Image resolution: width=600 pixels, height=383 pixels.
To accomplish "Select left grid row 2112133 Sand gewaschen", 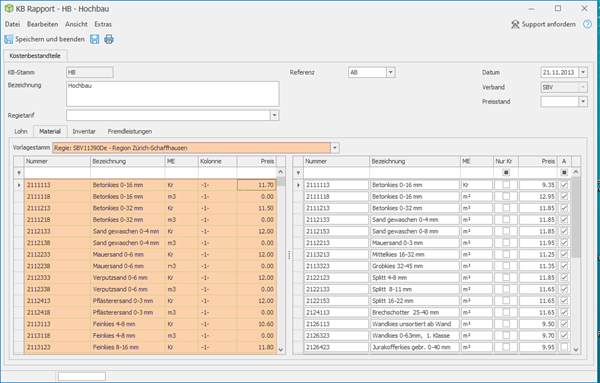I will point(150,231).
